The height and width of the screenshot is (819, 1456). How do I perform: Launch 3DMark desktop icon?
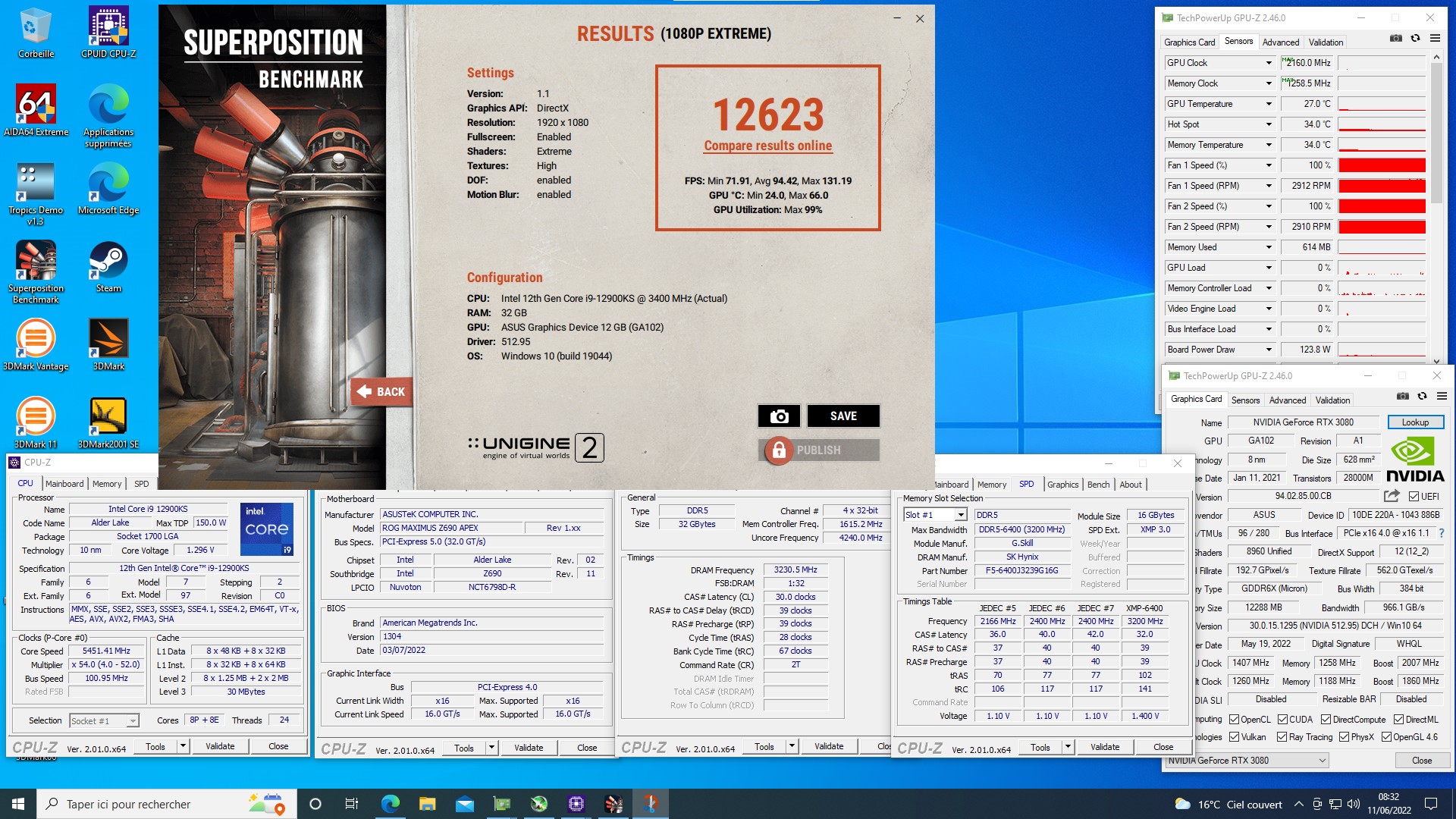pyautogui.click(x=108, y=345)
